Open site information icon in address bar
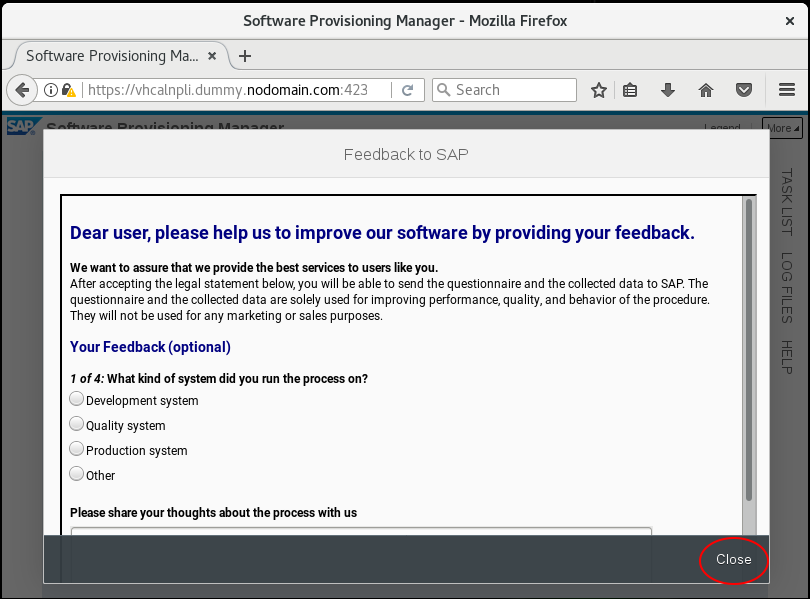 [51, 90]
